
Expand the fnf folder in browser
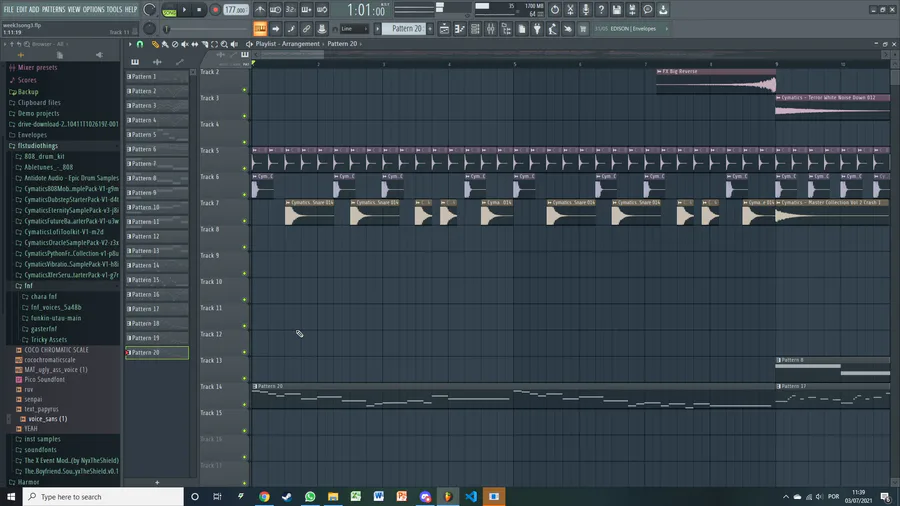[x=28, y=286]
